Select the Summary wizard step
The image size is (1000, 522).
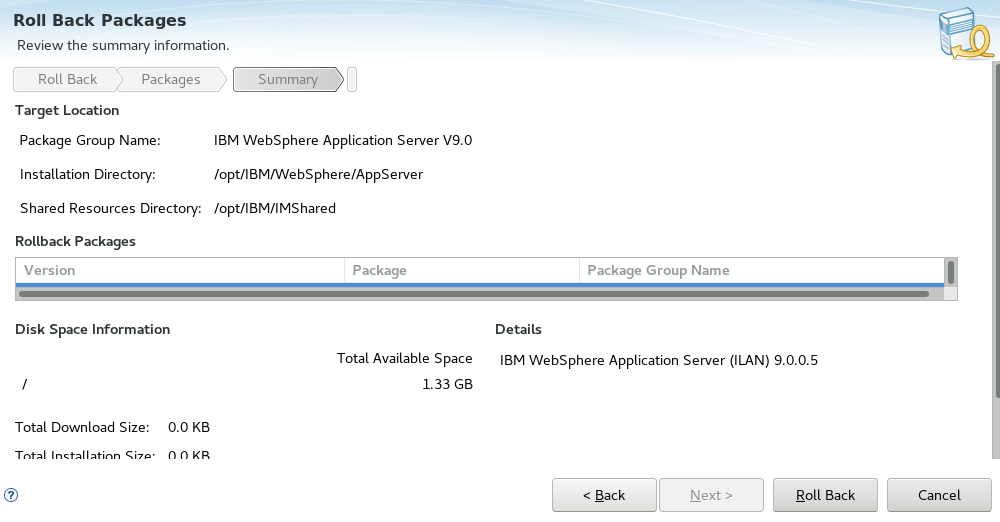(288, 79)
